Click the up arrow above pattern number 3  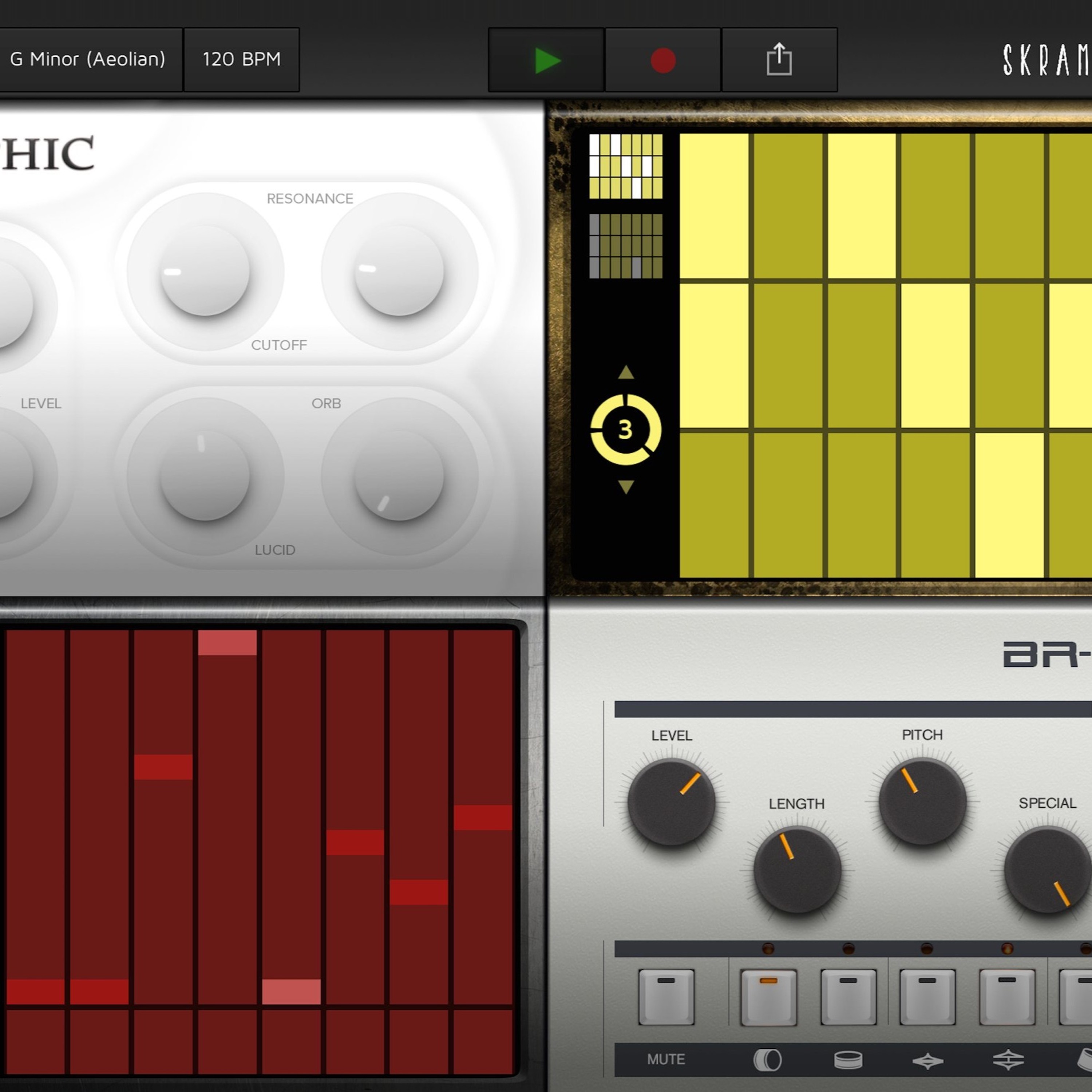pyautogui.click(x=626, y=372)
